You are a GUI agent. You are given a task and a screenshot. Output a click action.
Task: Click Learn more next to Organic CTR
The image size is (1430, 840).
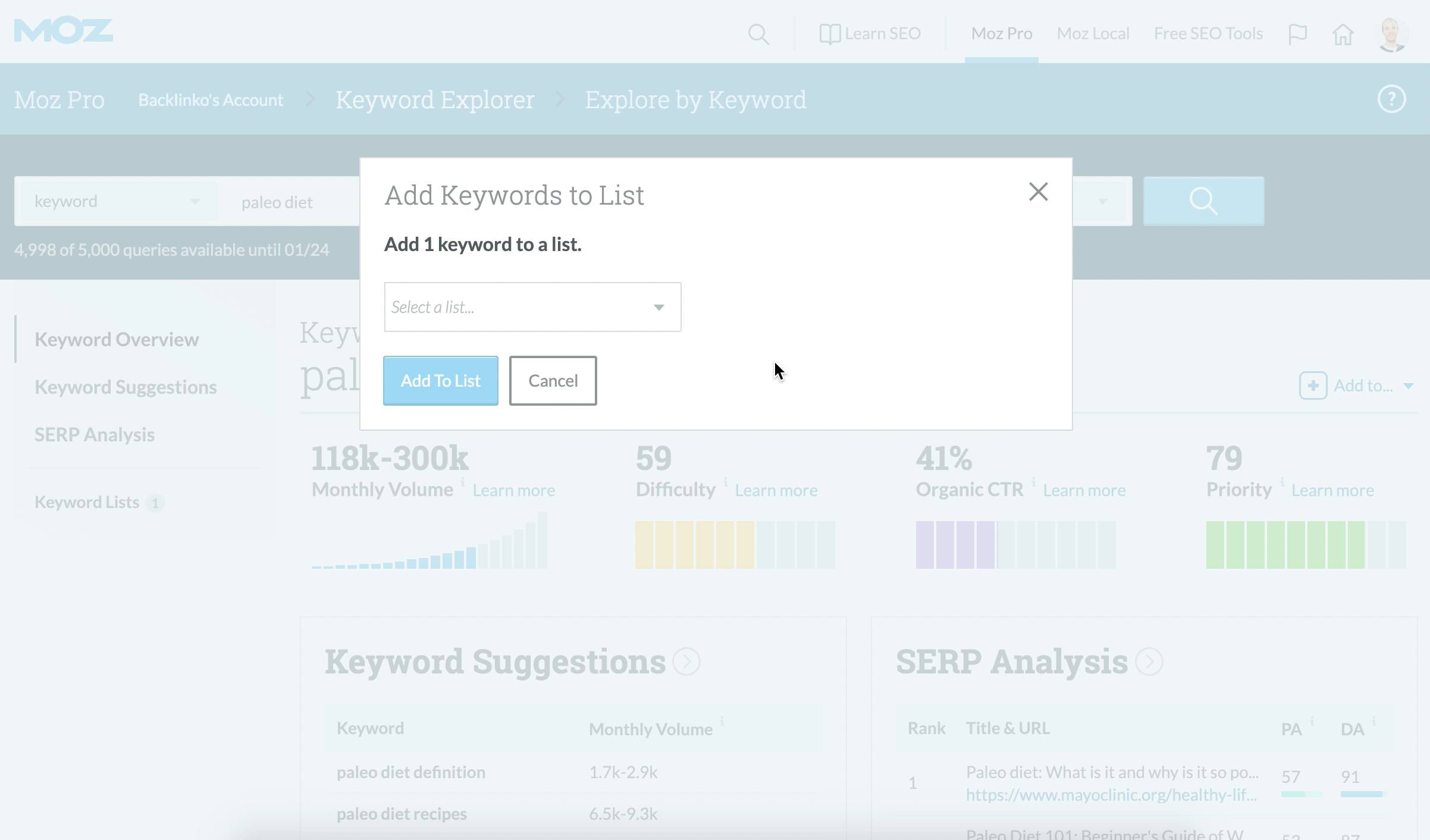[x=1084, y=490]
